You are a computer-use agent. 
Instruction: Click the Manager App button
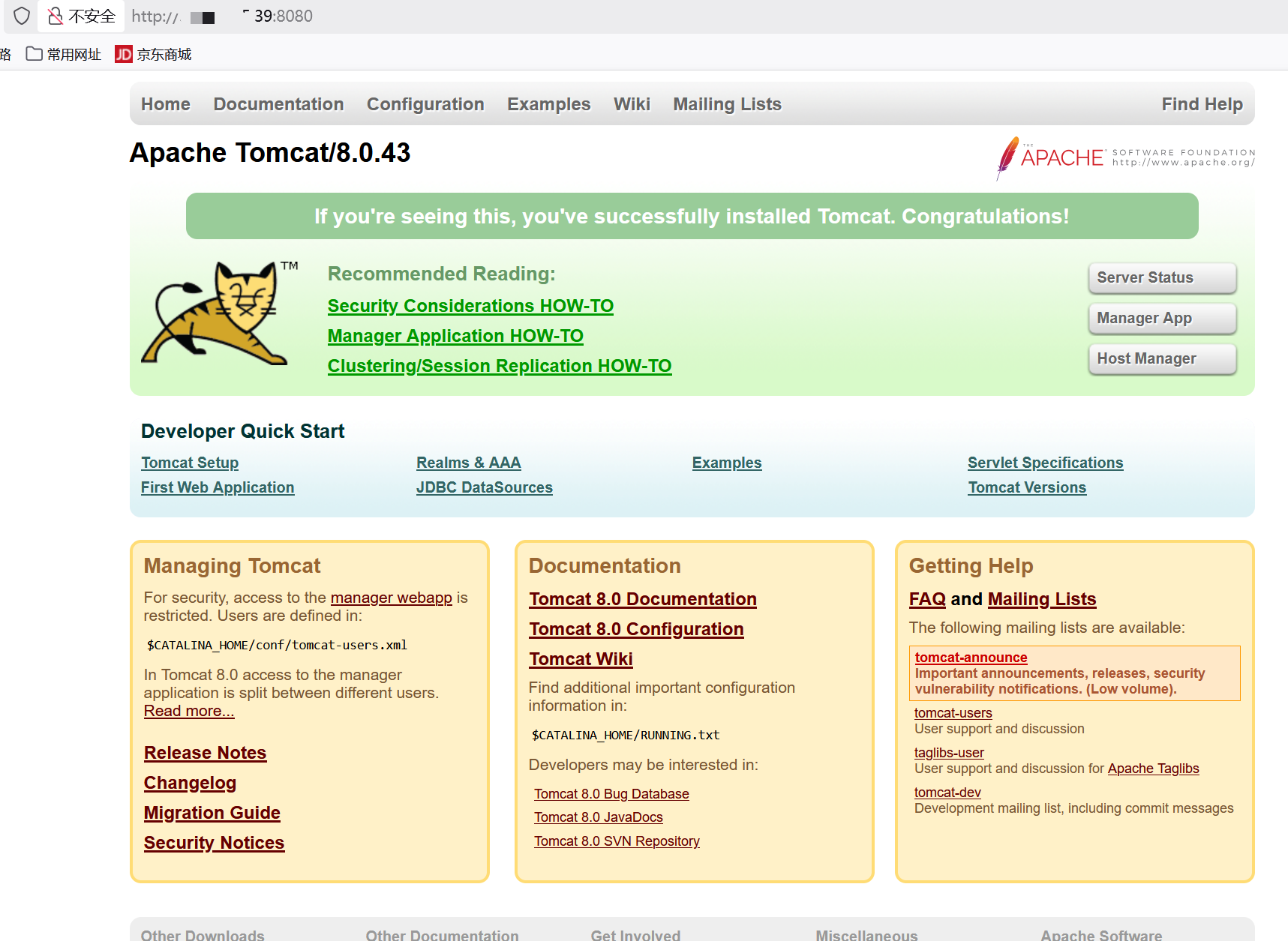coord(1162,318)
